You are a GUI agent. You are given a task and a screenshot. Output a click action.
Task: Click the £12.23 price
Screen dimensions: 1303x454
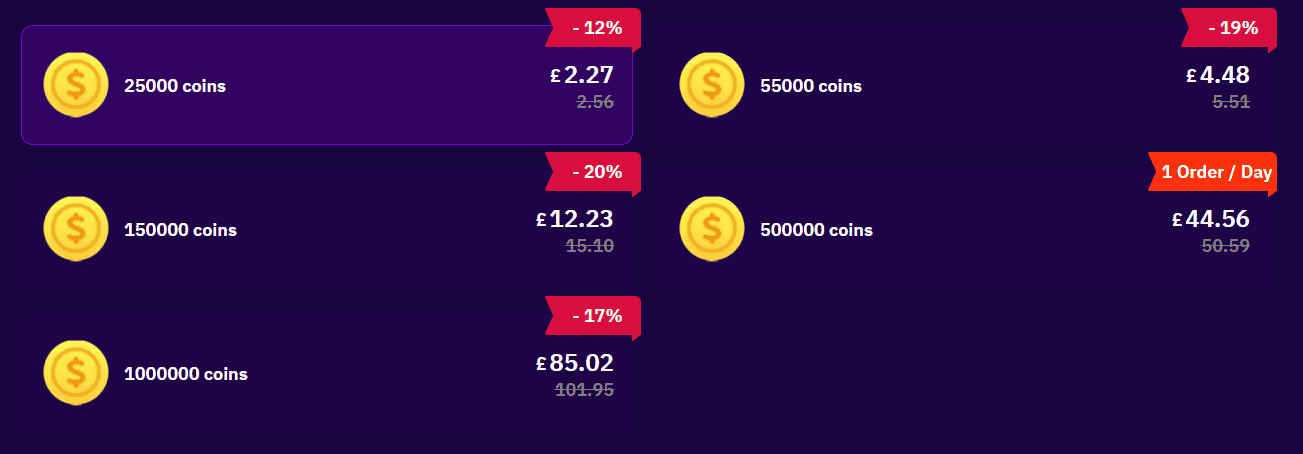coord(575,219)
